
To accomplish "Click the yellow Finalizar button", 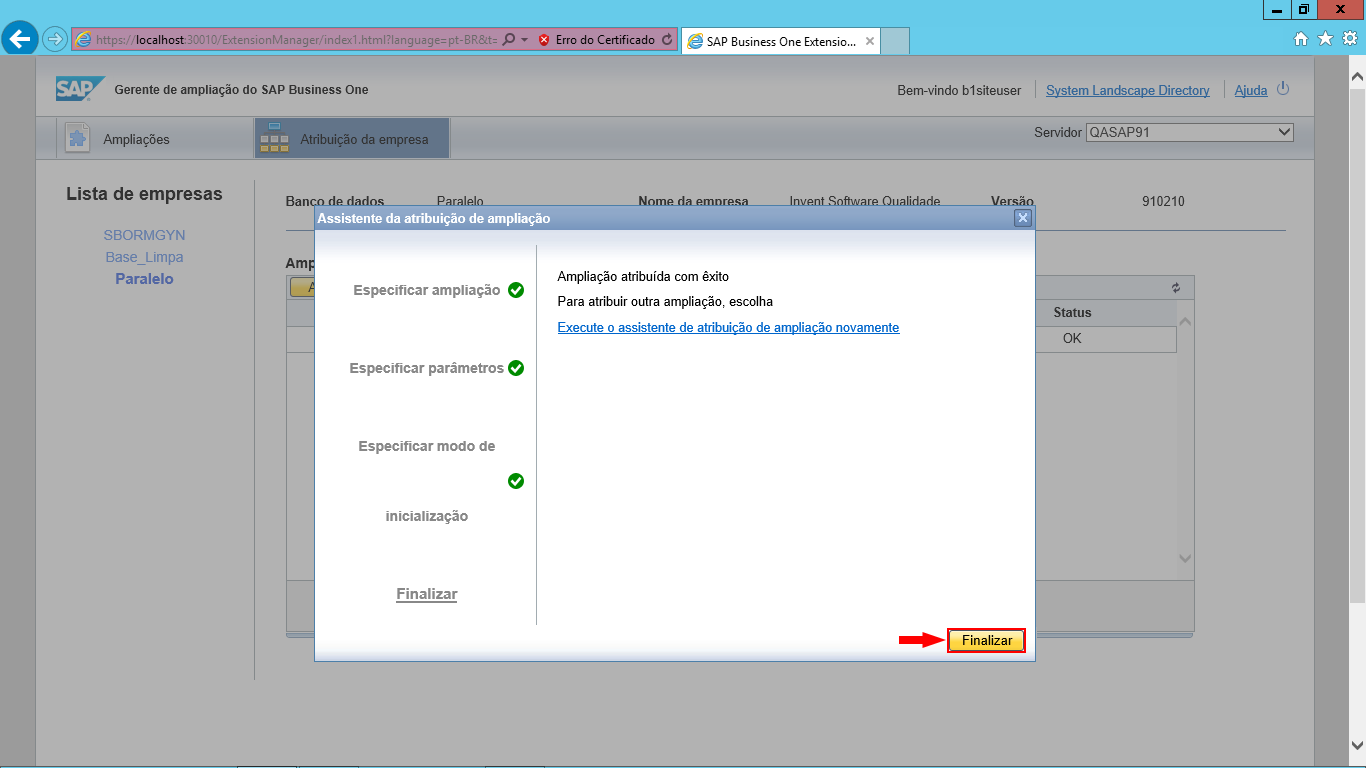I will point(986,641).
